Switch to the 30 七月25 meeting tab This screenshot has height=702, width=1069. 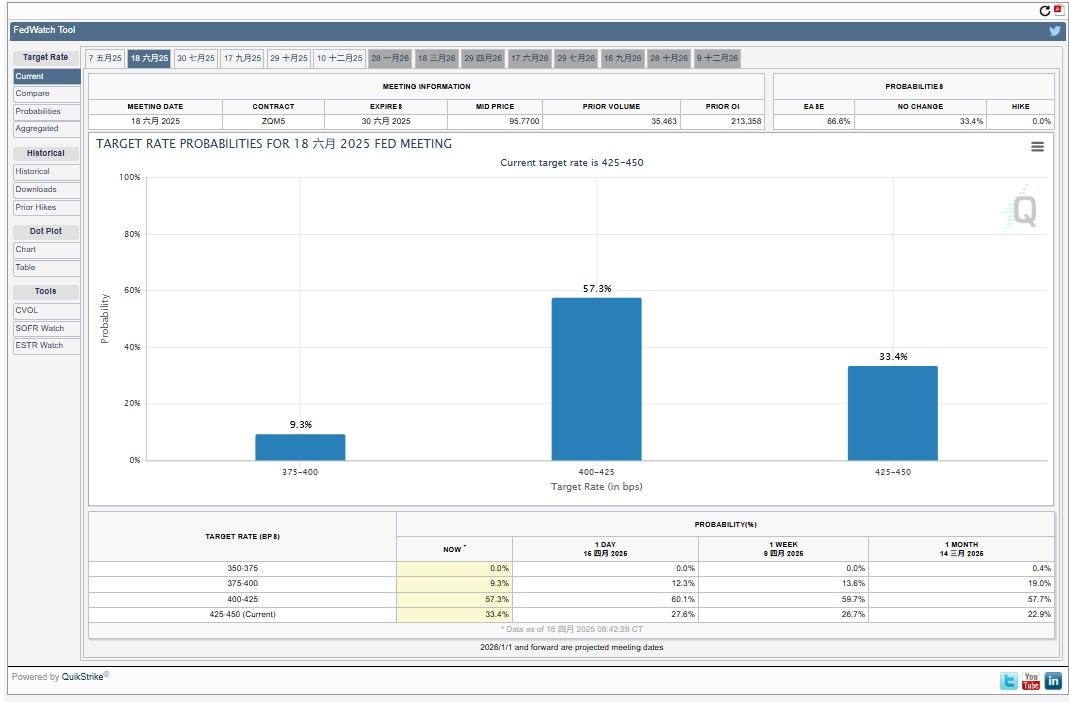196,58
